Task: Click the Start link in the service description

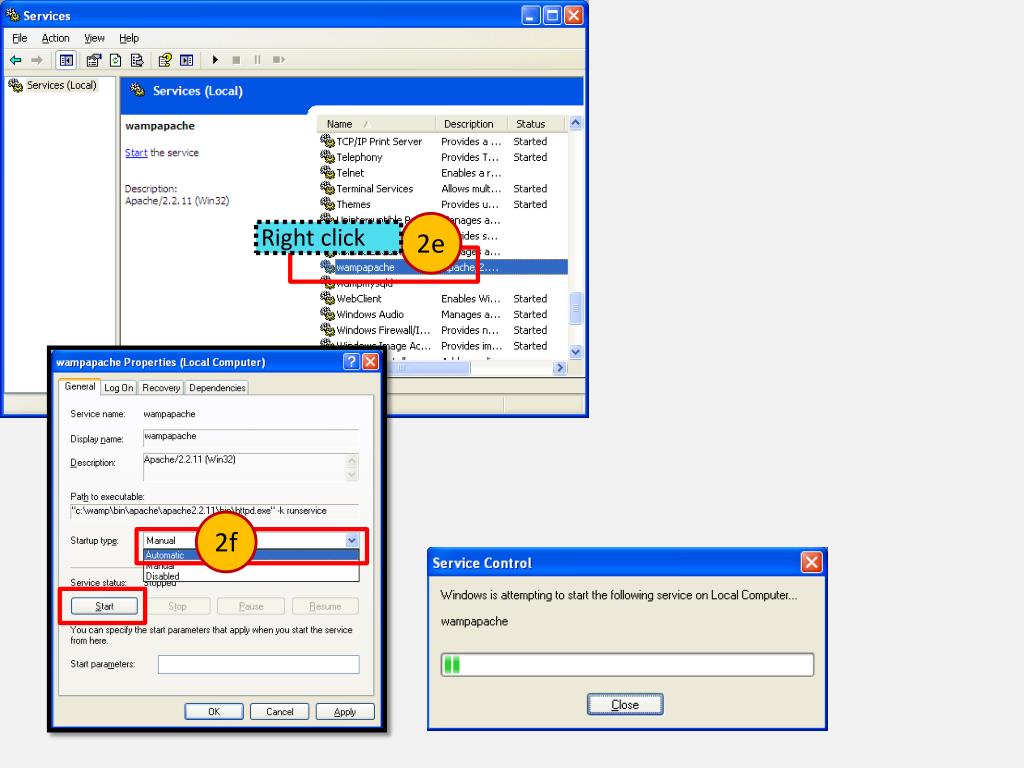Action: (x=136, y=153)
